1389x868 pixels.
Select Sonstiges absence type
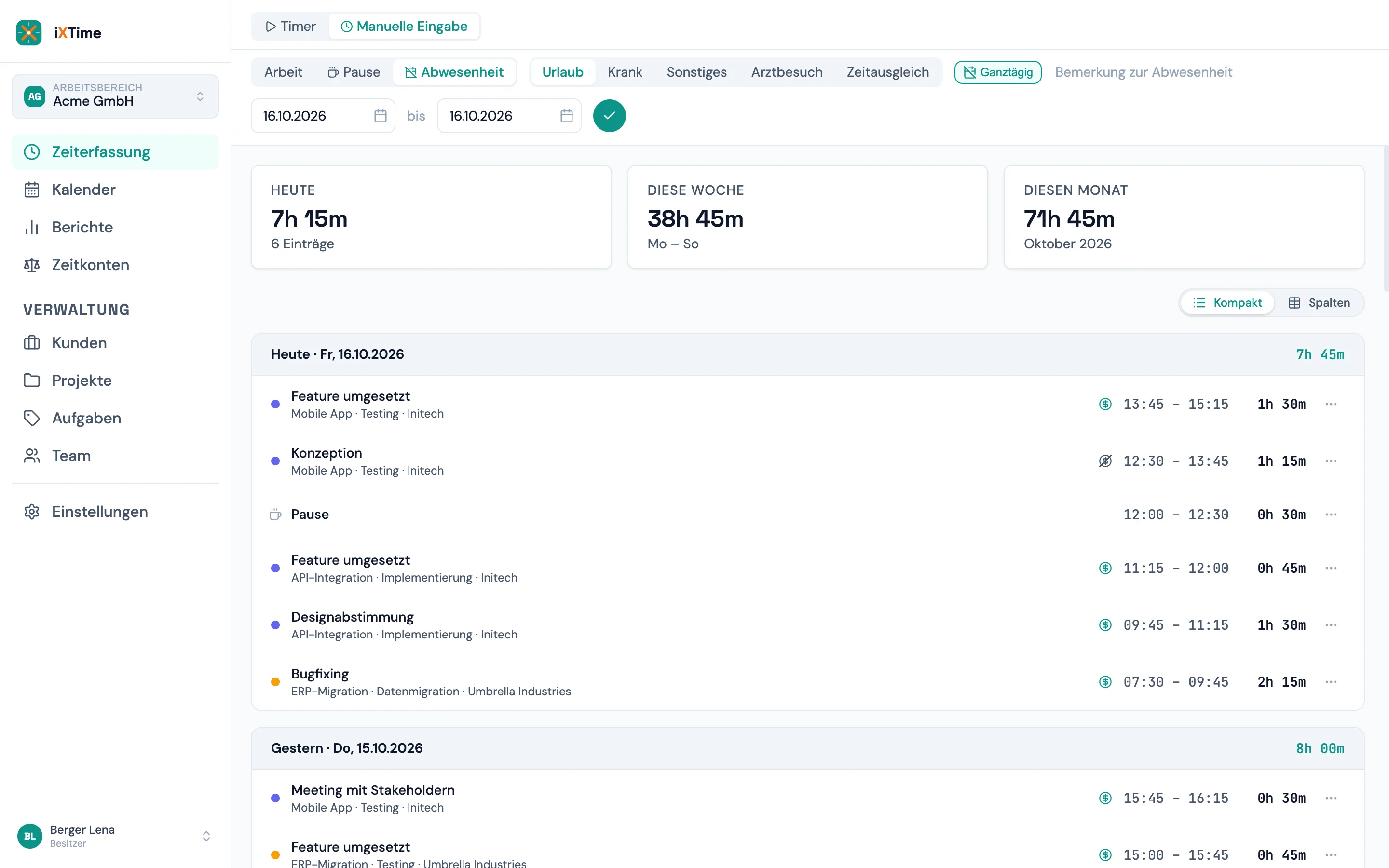tap(696, 72)
